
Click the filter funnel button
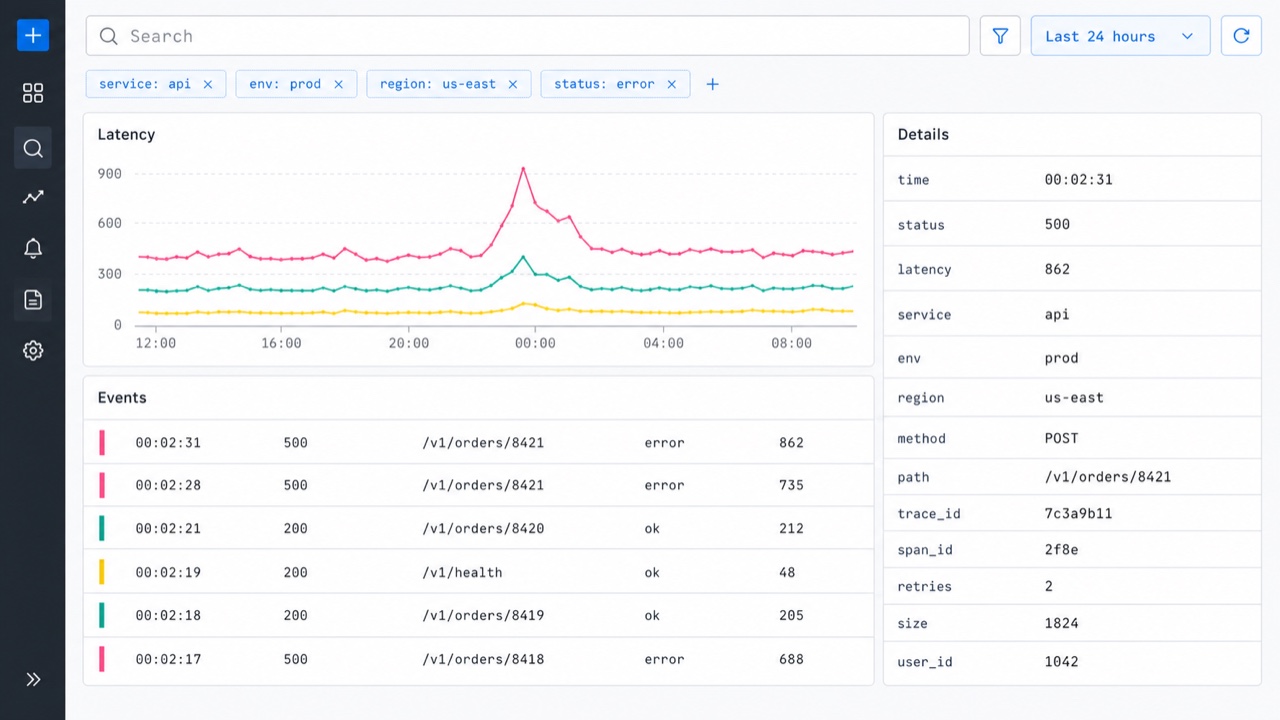pos(1000,36)
